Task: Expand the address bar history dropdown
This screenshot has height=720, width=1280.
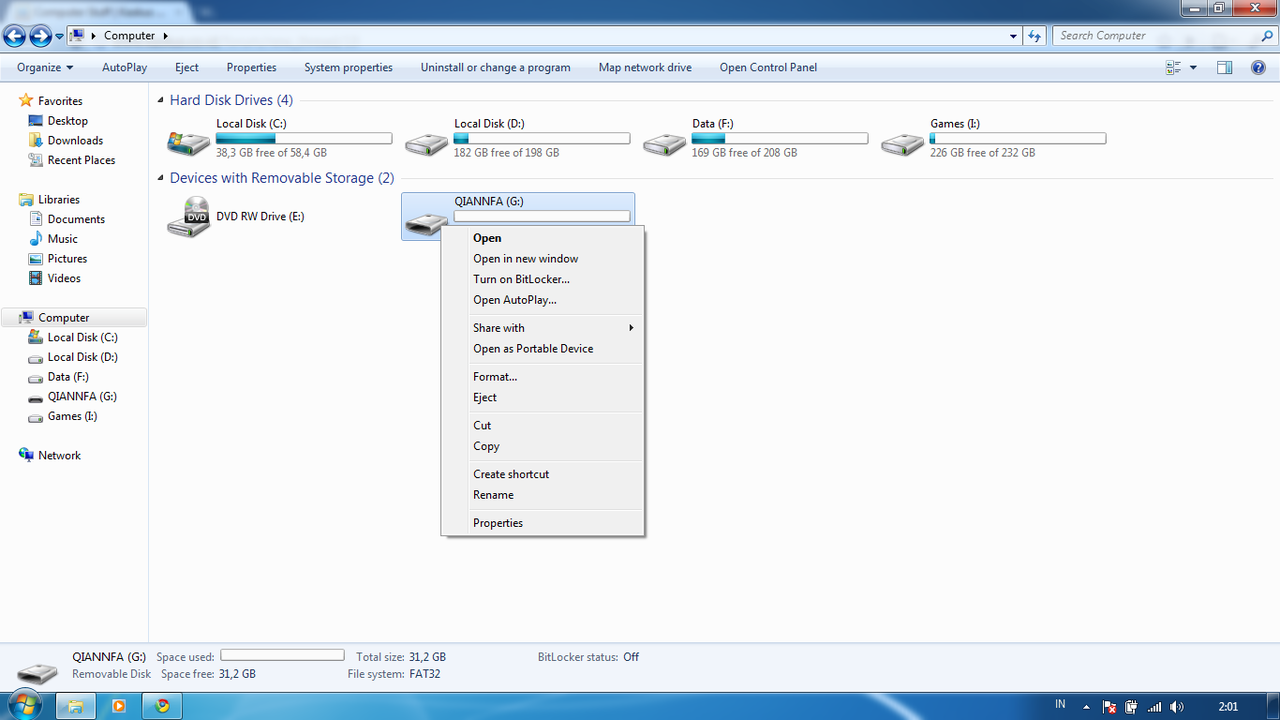Action: [1014, 36]
